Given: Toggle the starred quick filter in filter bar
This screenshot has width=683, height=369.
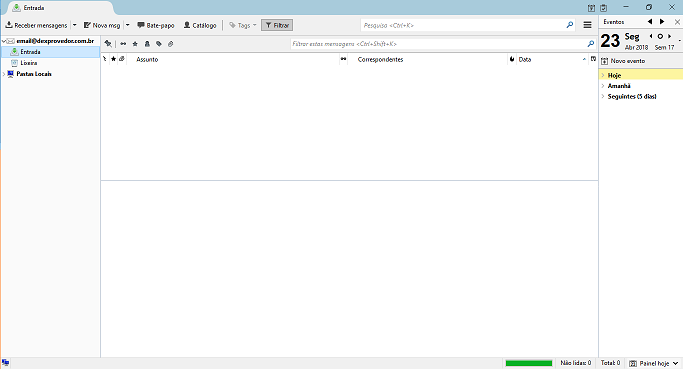Looking at the screenshot, I should point(135,44).
